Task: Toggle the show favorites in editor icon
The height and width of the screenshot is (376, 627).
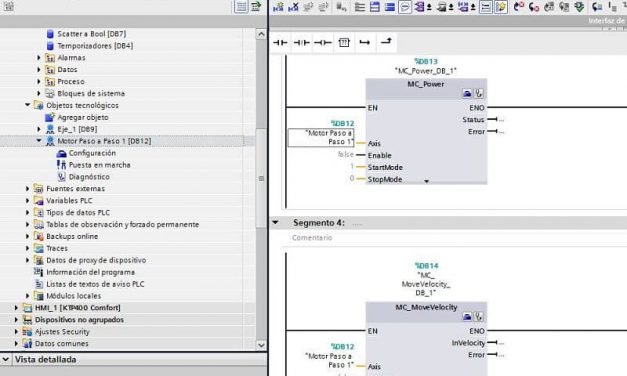Action: 501,6
